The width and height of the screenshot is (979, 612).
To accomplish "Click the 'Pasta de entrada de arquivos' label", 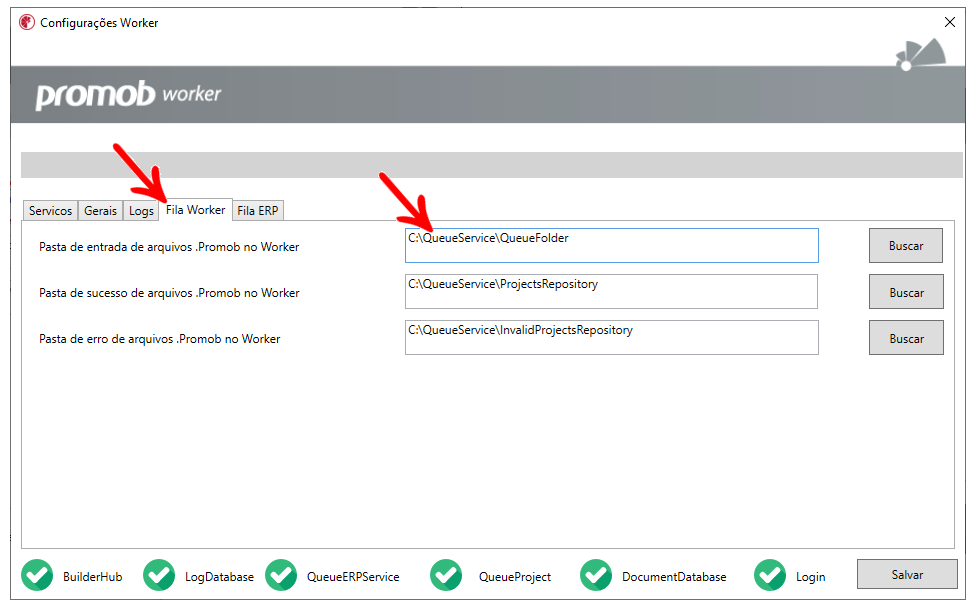I will click(169, 247).
